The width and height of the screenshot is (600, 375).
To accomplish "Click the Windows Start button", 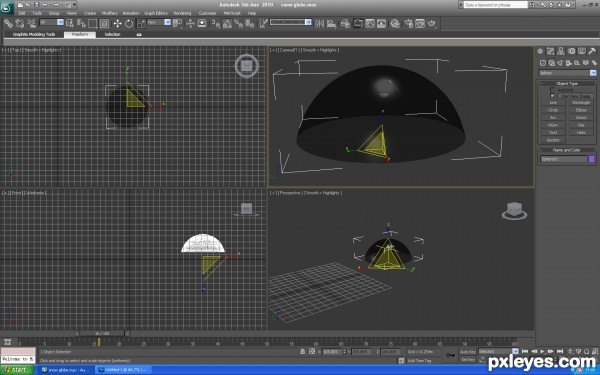I will click(x=16, y=370).
